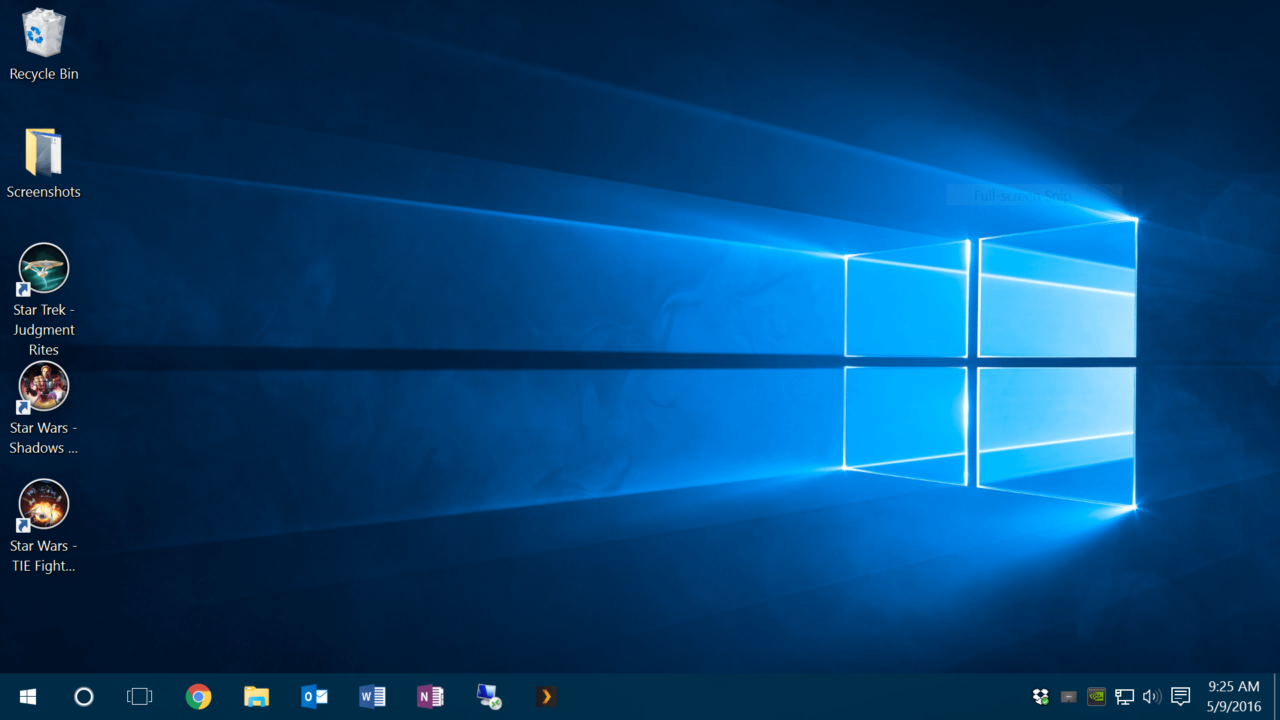Open Microsoft Word from the taskbar

tap(372, 696)
